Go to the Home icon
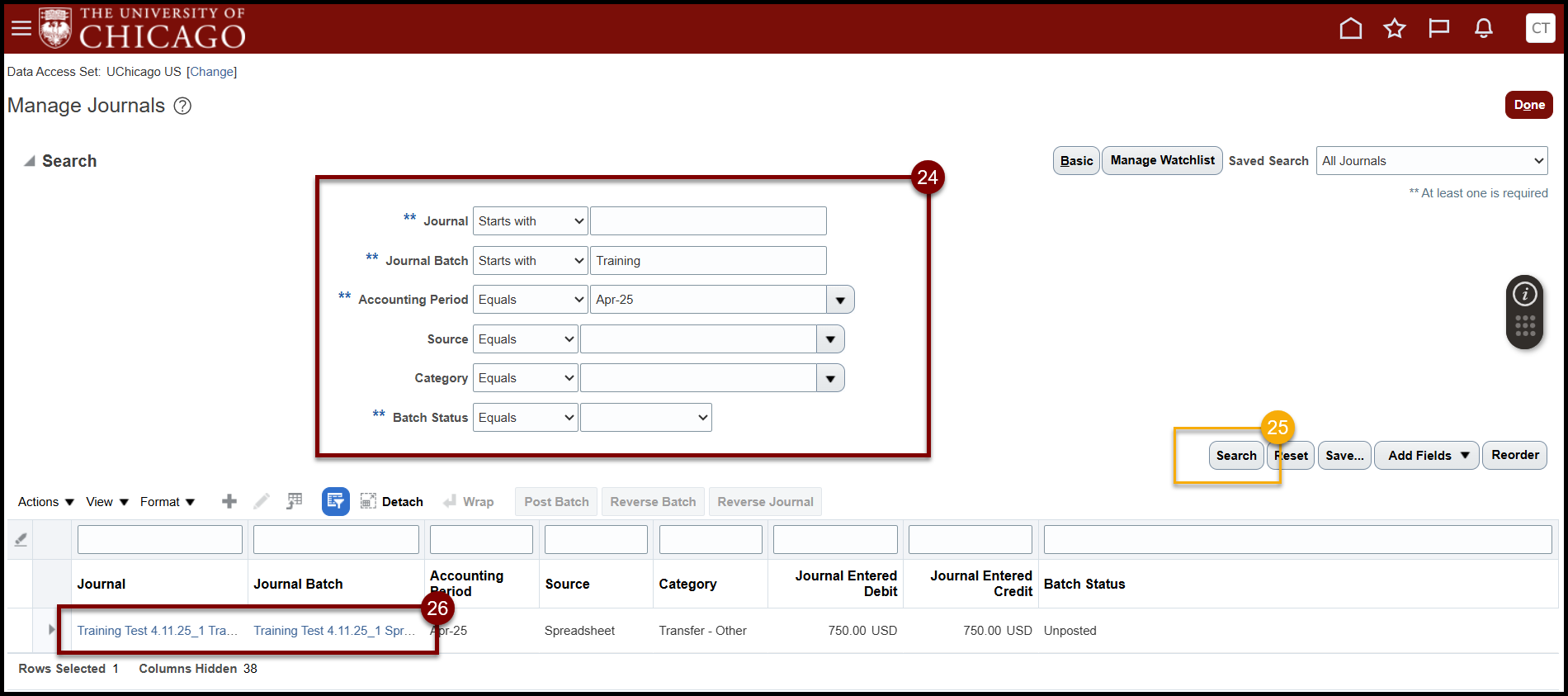Image resolution: width=1568 pixels, height=696 pixels. pyautogui.click(x=1350, y=29)
